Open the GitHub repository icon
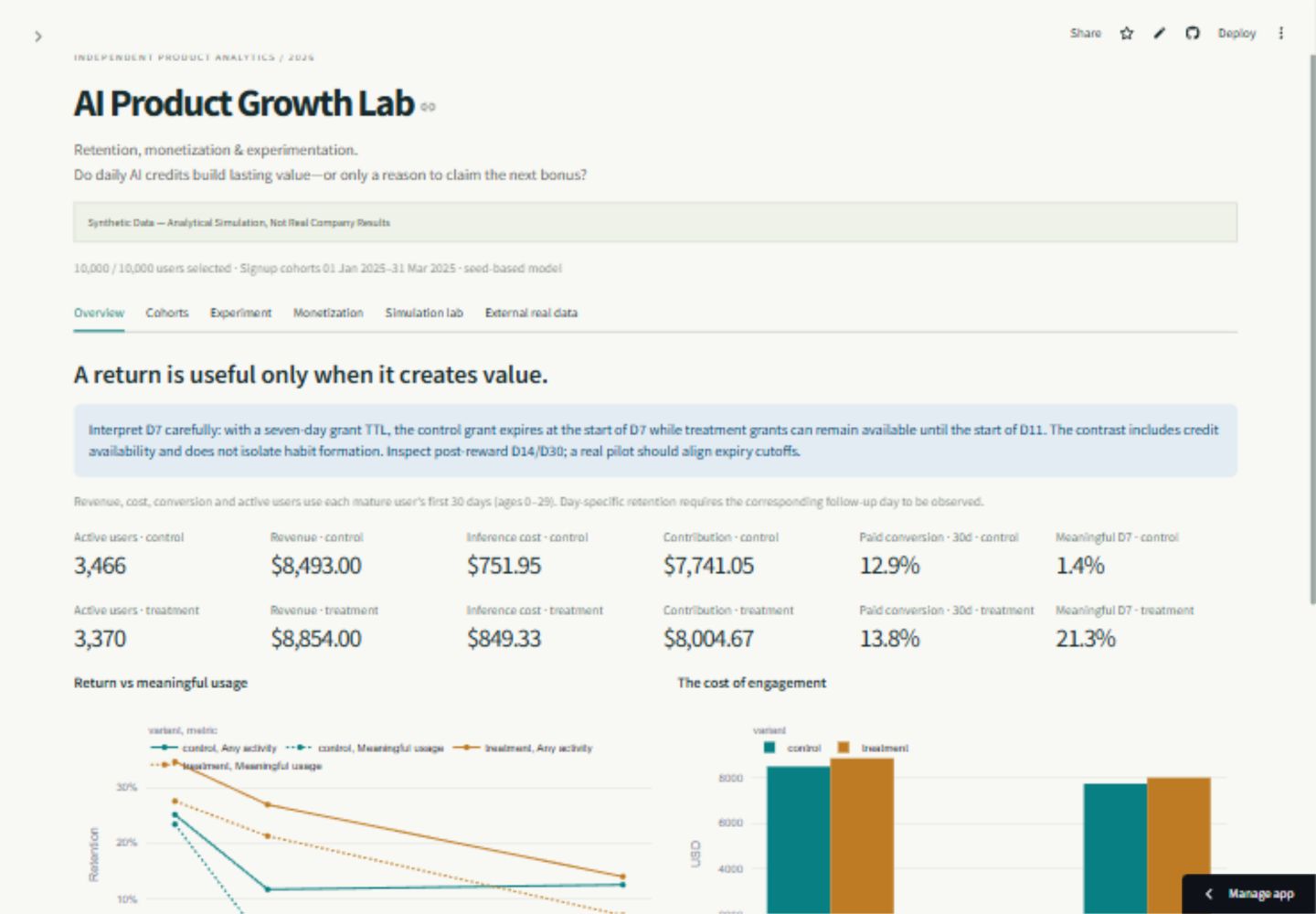Image resolution: width=1316 pixels, height=914 pixels. coord(1193,33)
